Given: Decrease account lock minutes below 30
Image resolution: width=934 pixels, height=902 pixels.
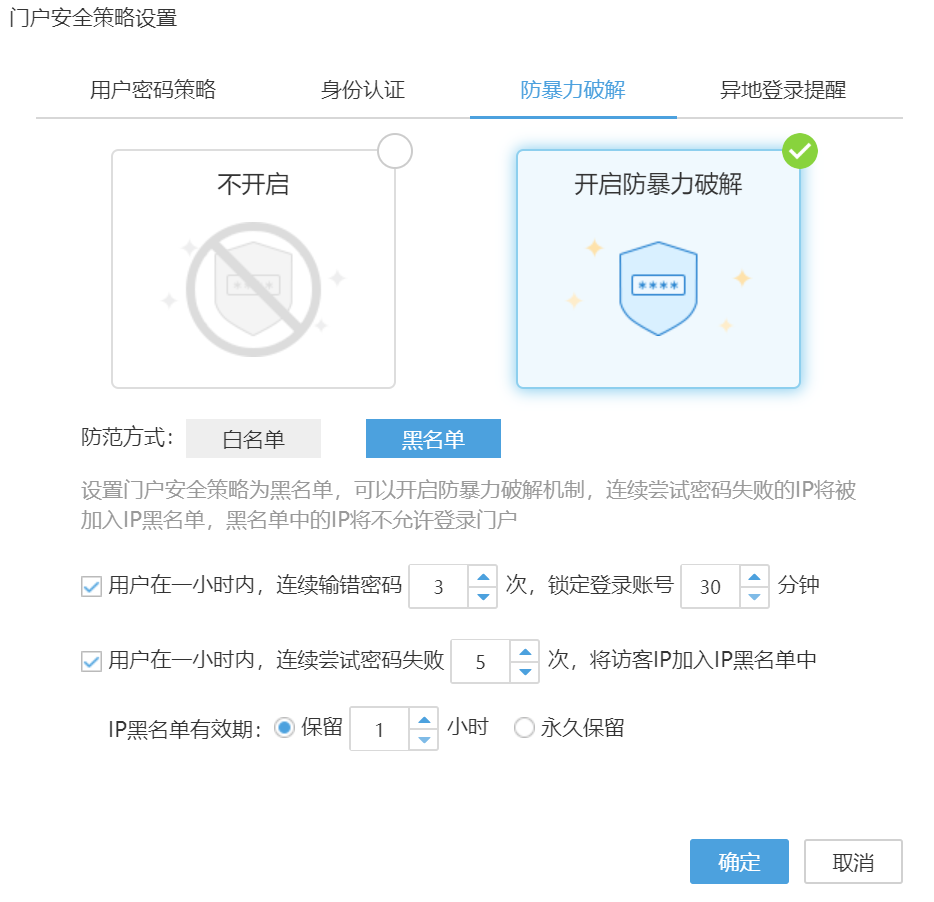Looking at the screenshot, I should [x=755, y=597].
